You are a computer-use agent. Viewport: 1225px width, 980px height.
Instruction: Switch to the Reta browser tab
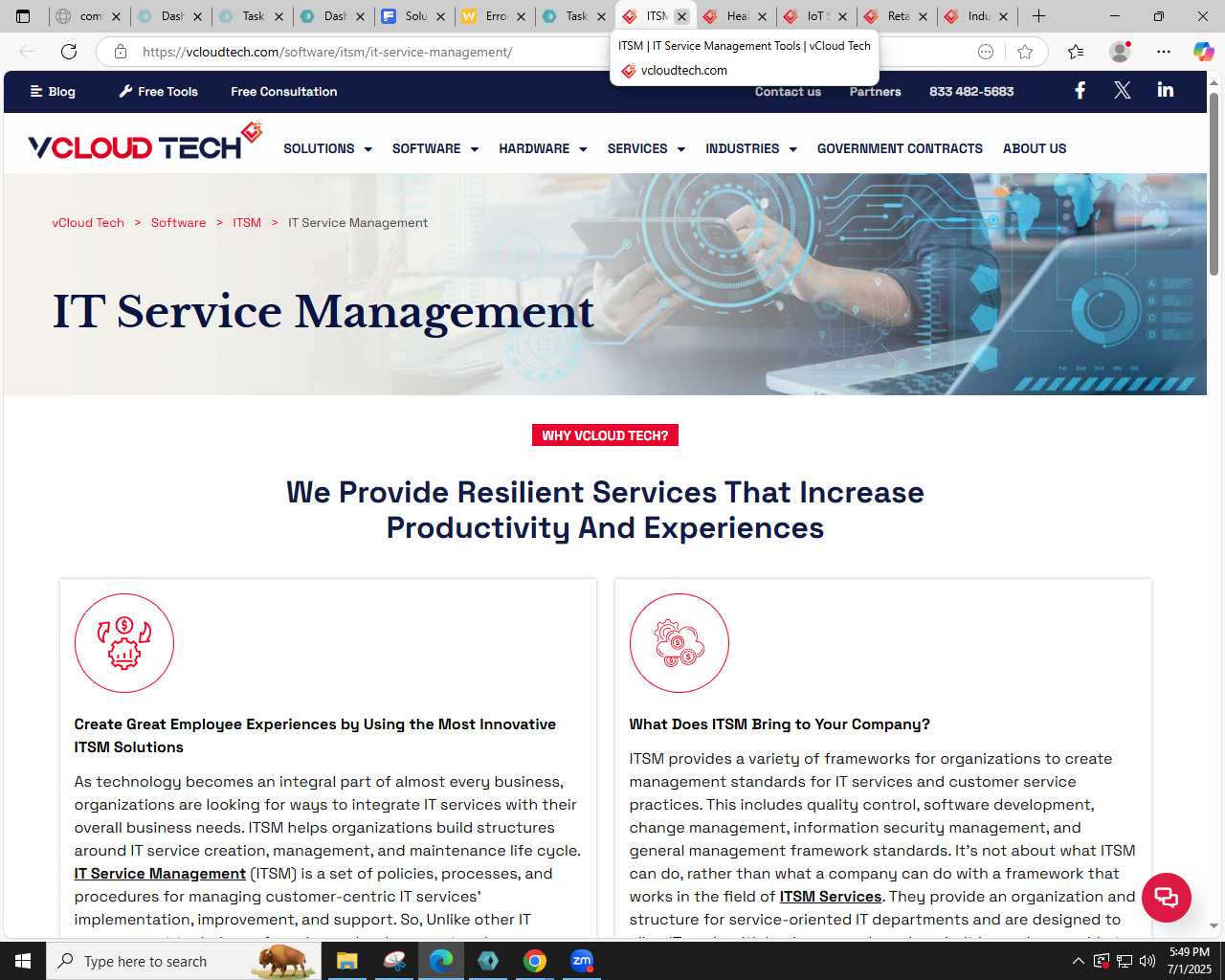pyautogui.click(x=897, y=16)
